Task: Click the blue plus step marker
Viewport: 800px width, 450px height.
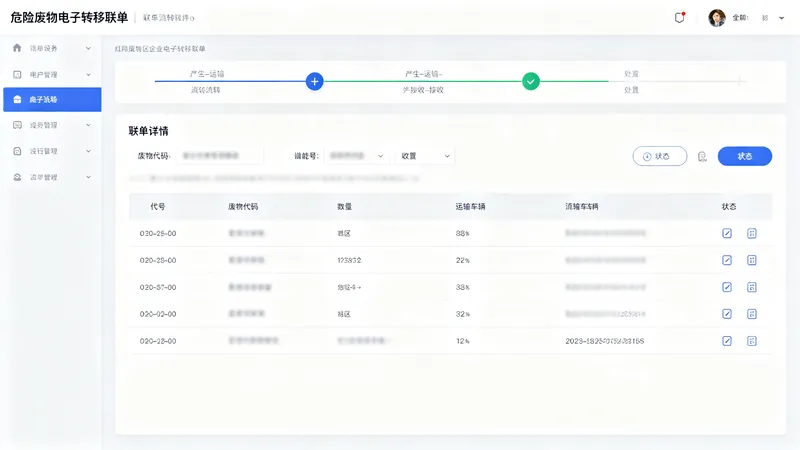Action: [x=314, y=81]
